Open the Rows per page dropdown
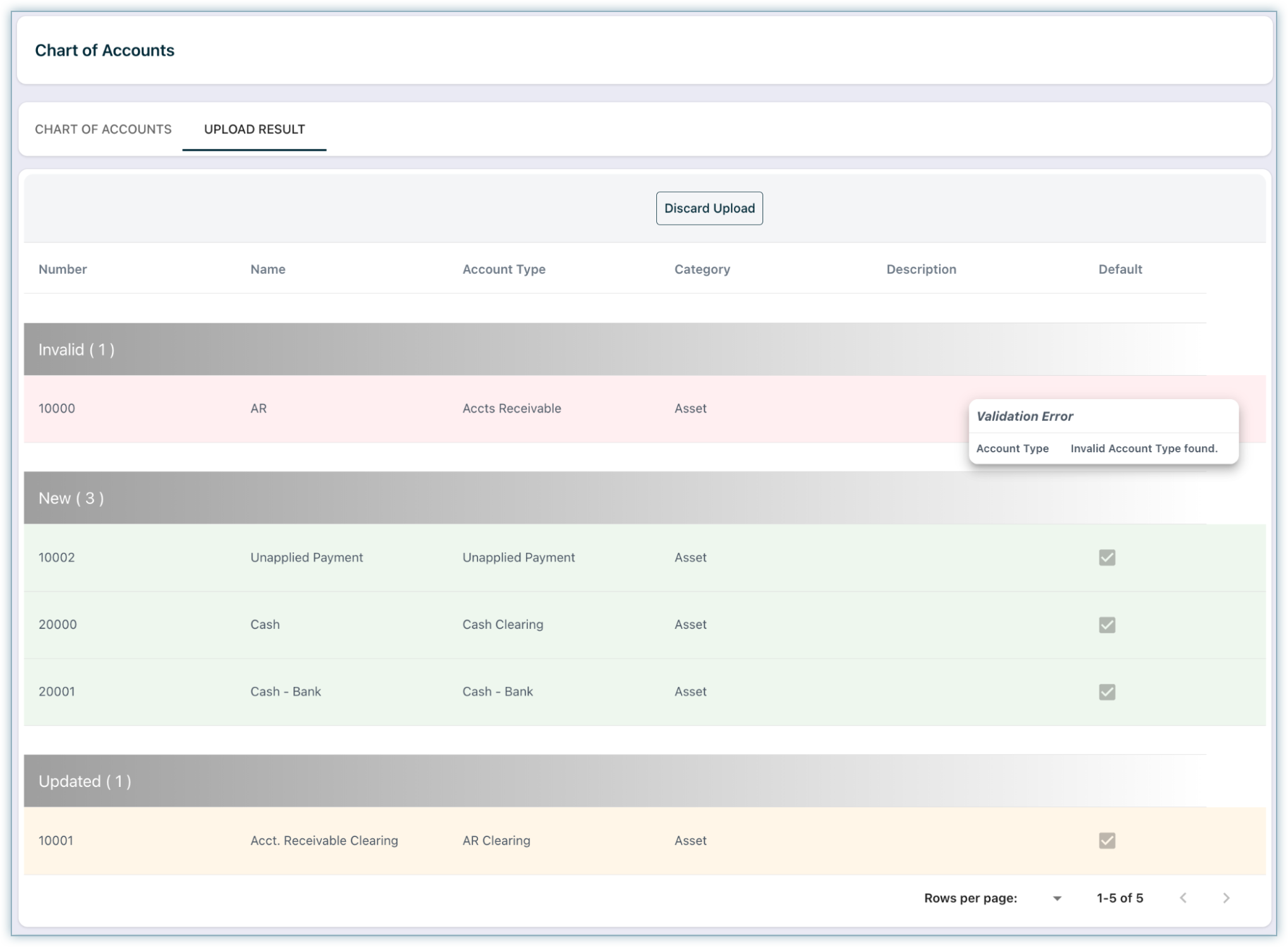Screen dimensions: 1288x947 pos(1057,898)
